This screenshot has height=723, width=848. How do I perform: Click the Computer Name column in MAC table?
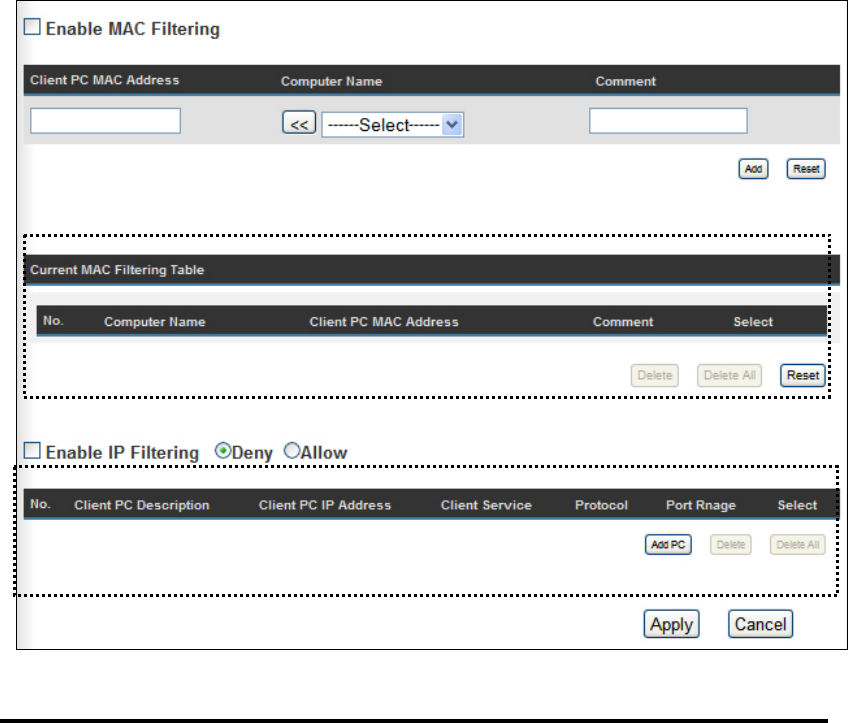click(154, 322)
